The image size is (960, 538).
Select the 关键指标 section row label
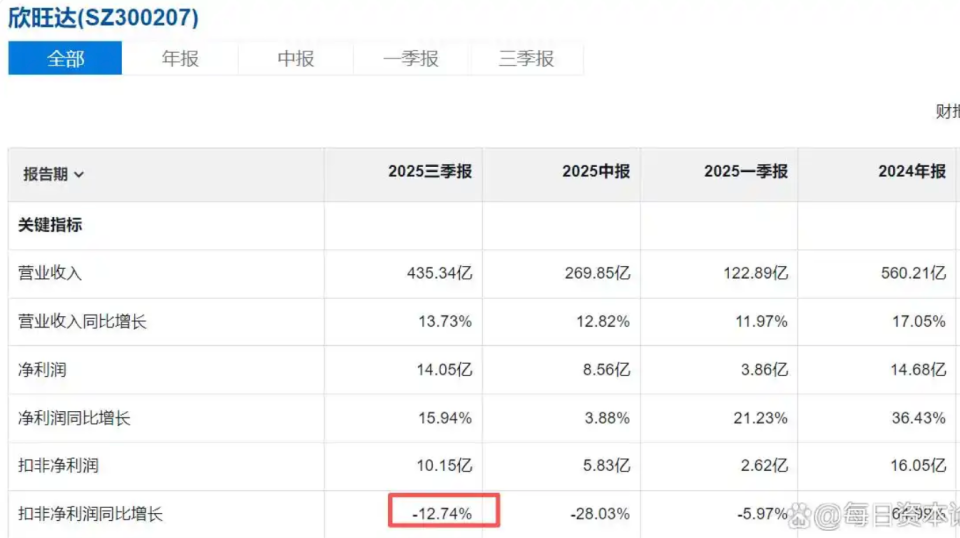pos(50,225)
